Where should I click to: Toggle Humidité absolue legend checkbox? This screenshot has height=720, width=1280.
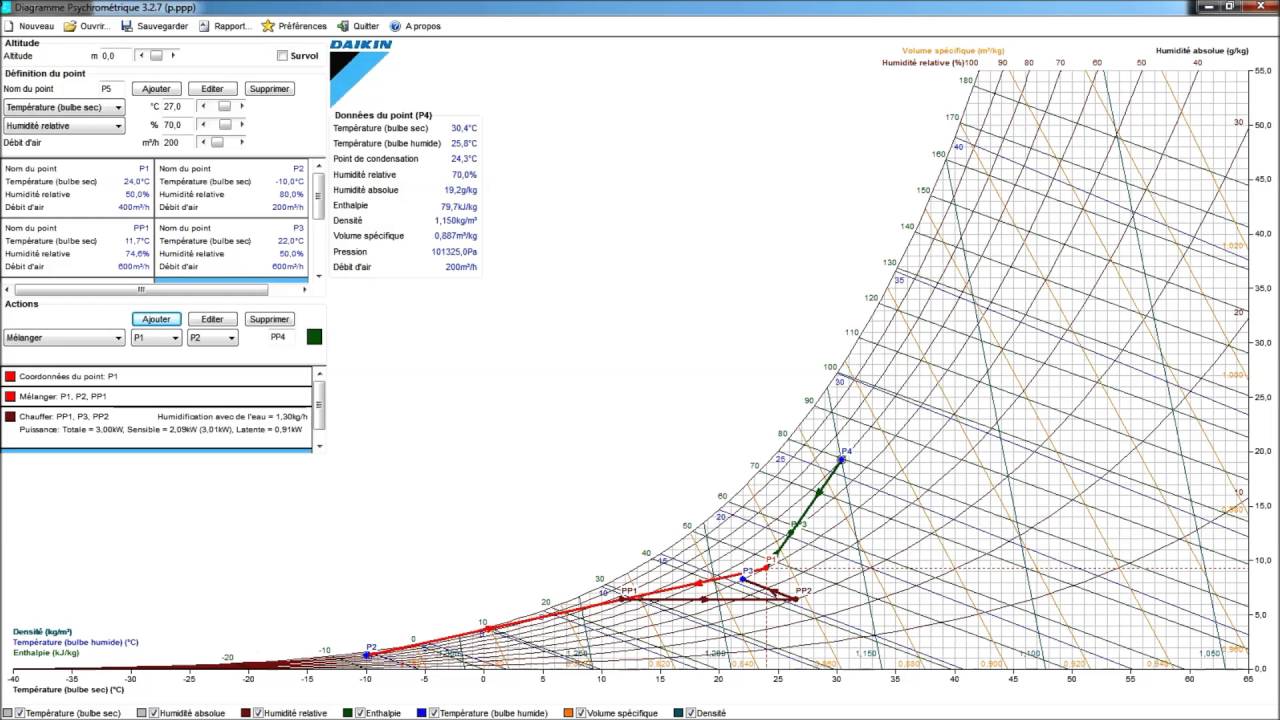pos(154,713)
